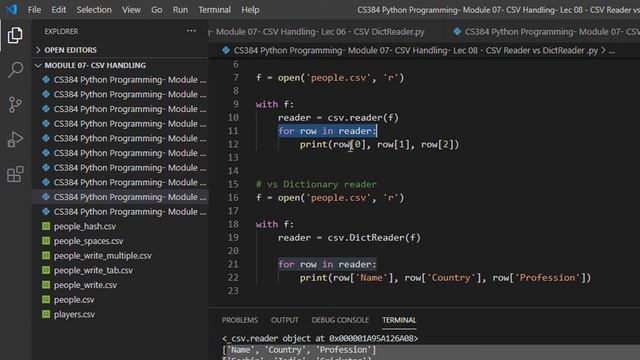
Task: Click the ['Name', 'Country', 'Profession'] terminal line
Action: coord(299,350)
